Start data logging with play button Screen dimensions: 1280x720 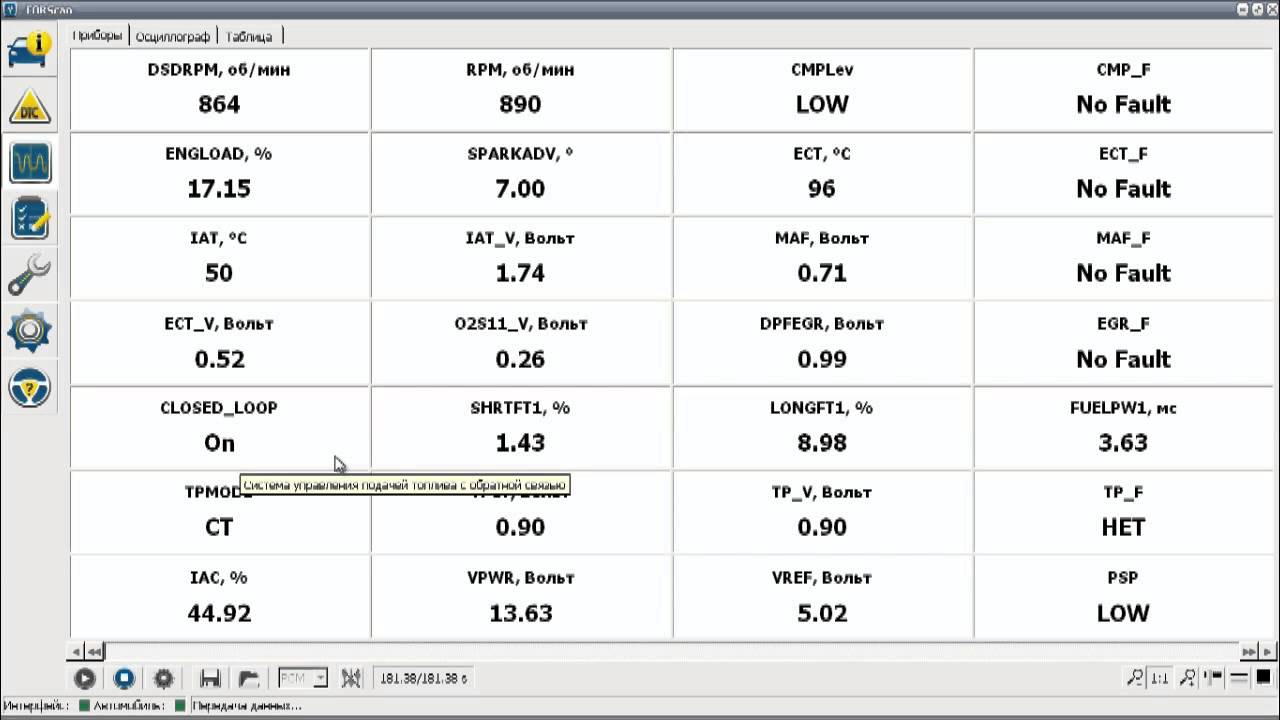85,679
